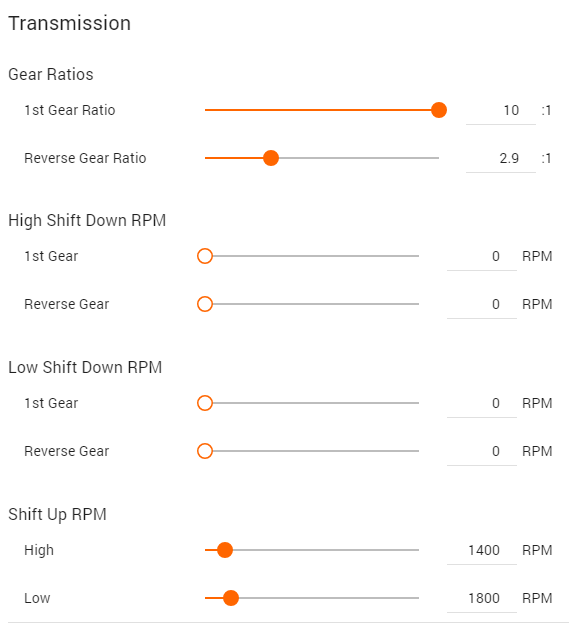Click the Transmission section heading
The width and height of the screenshot is (572, 624).
coord(69,23)
